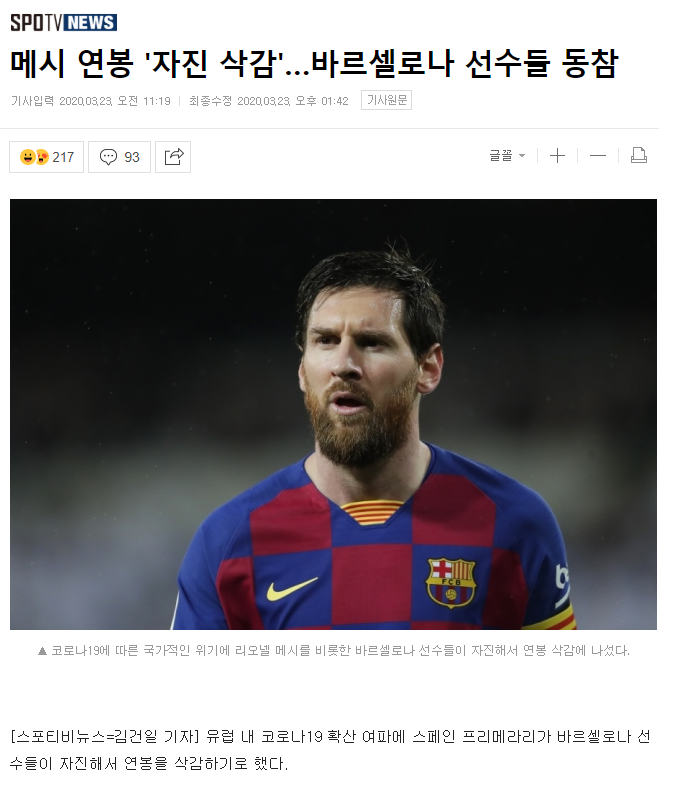Click the 기사원문 original article button
The width and height of the screenshot is (676, 789).
click(x=387, y=100)
